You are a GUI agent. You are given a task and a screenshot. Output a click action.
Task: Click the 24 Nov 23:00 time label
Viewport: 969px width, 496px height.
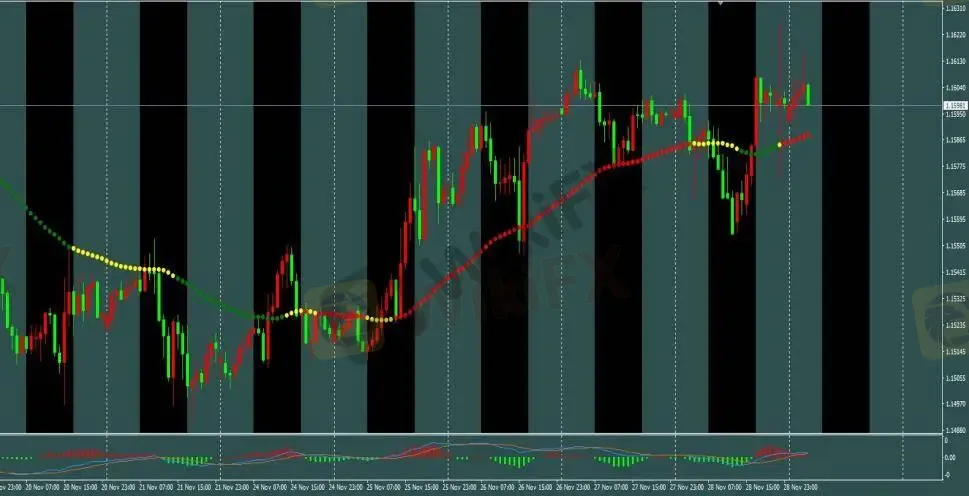(346, 487)
